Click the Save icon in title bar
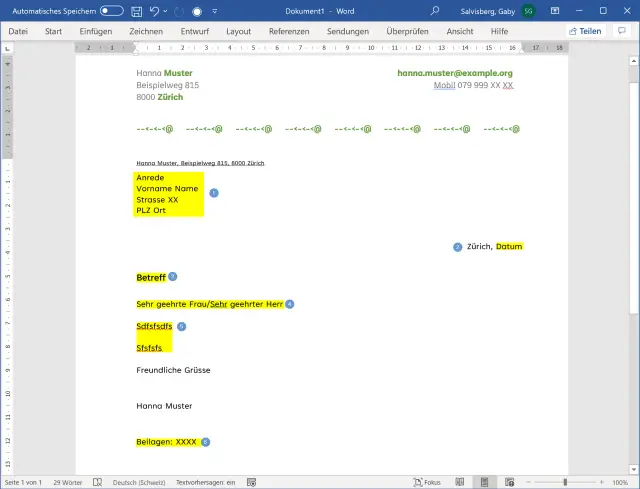Image resolution: width=640 pixels, height=489 pixels. pyautogui.click(x=136, y=11)
